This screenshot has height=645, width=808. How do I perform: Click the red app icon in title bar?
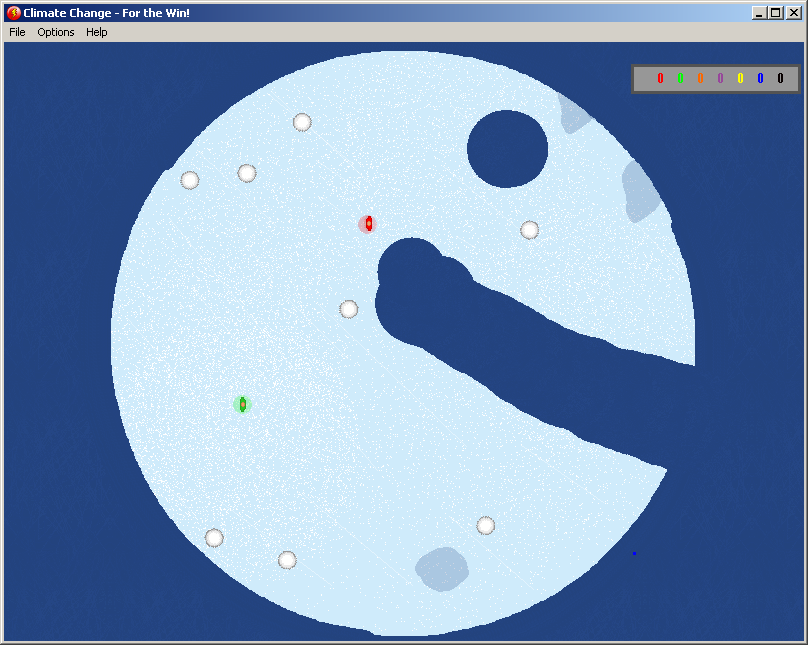coord(14,13)
